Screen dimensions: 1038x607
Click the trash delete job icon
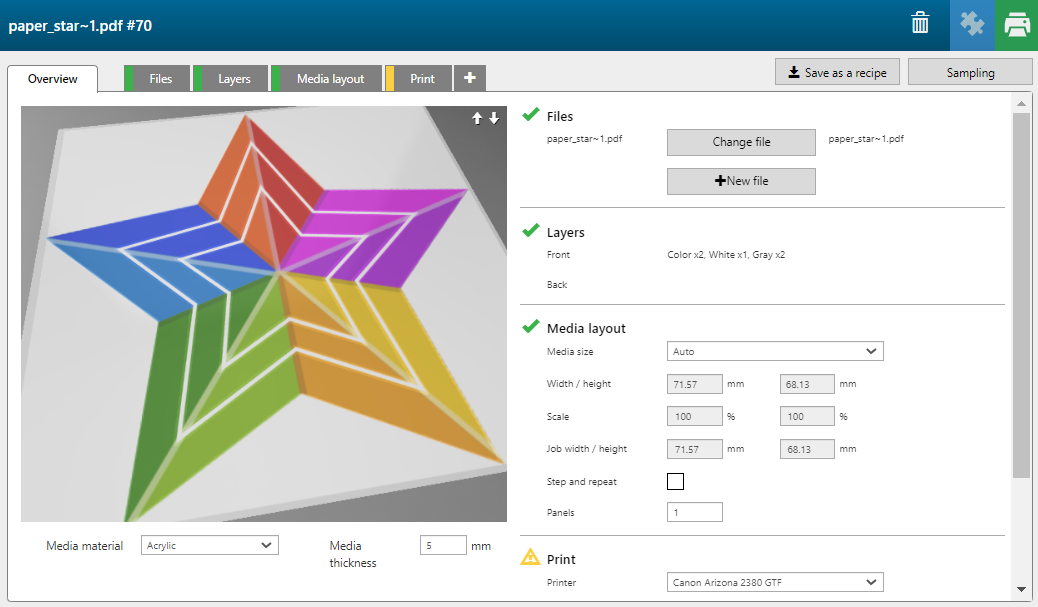pos(920,24)
